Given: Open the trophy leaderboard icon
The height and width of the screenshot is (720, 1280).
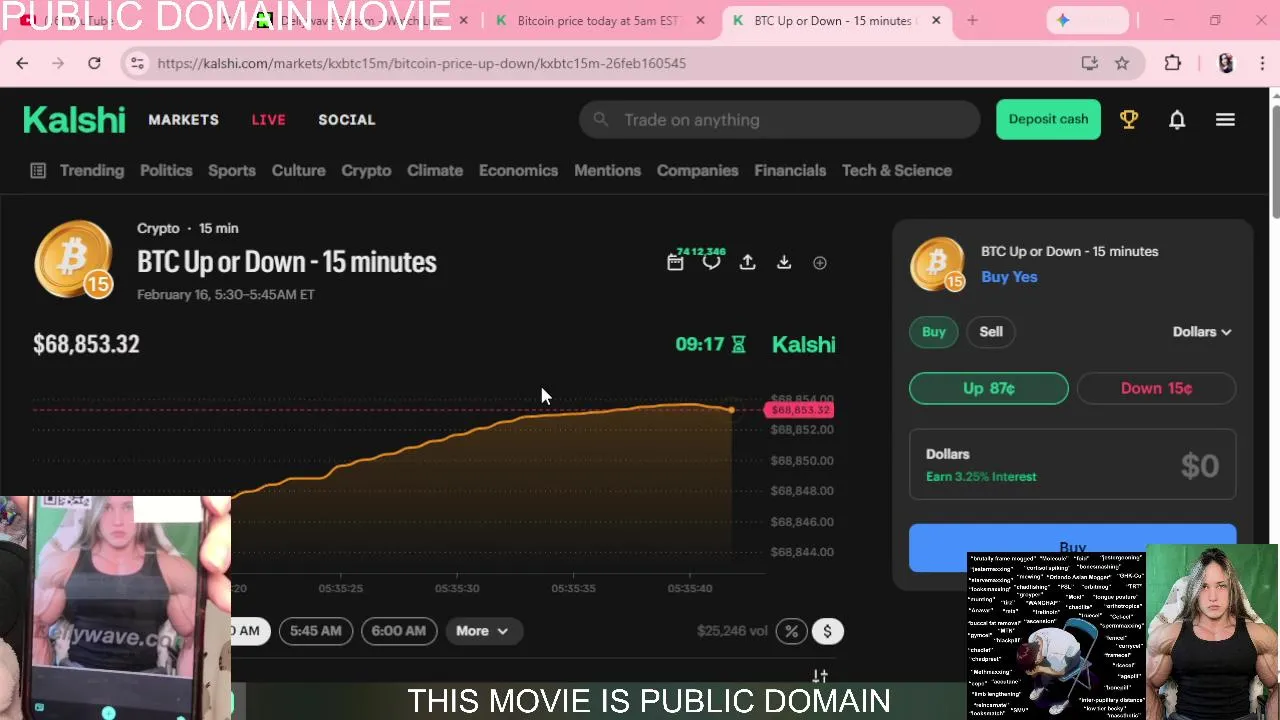Looking at the screenshot, I should click(x=1129, y=120).
